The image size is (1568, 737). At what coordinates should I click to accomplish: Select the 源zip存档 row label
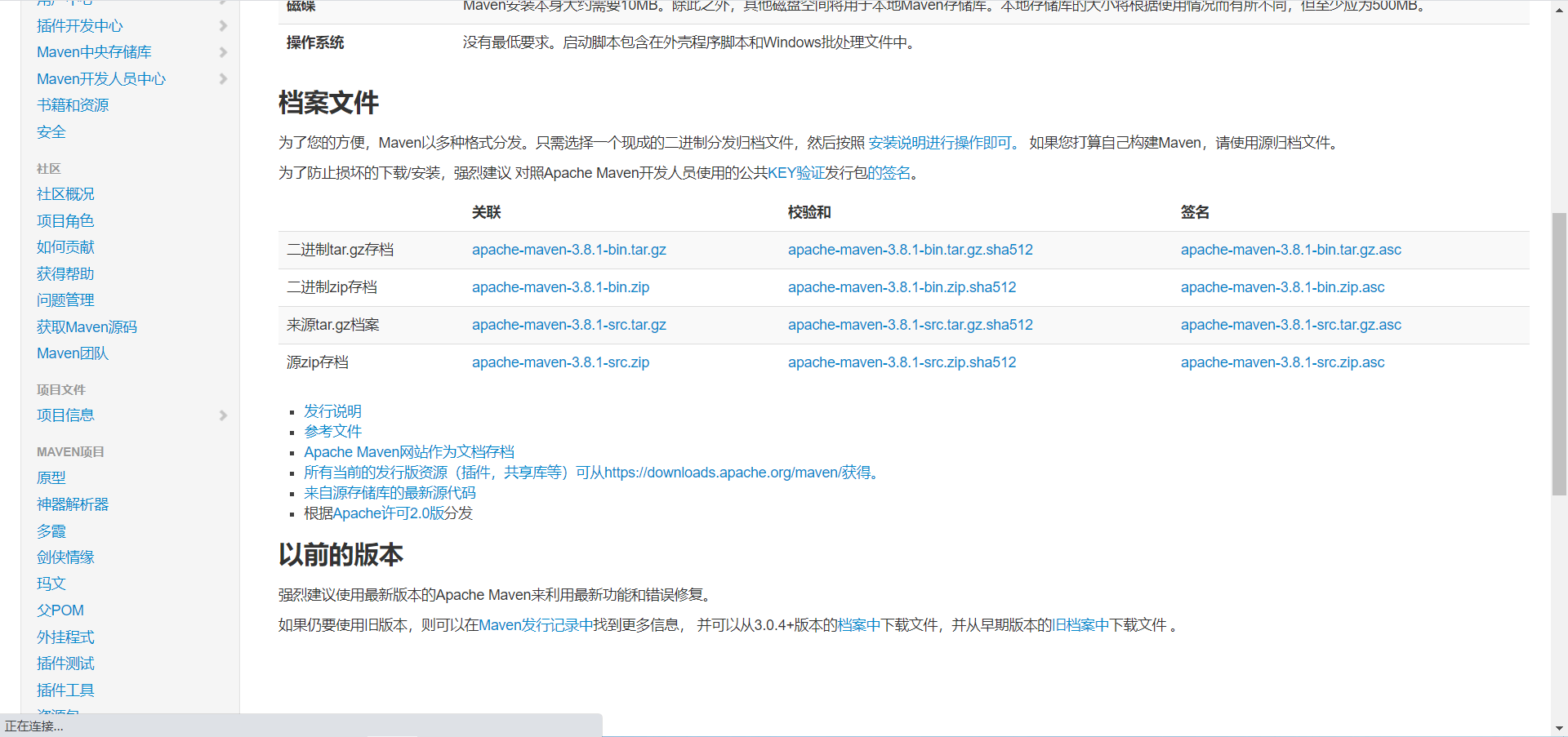click(x=318, y=362)
